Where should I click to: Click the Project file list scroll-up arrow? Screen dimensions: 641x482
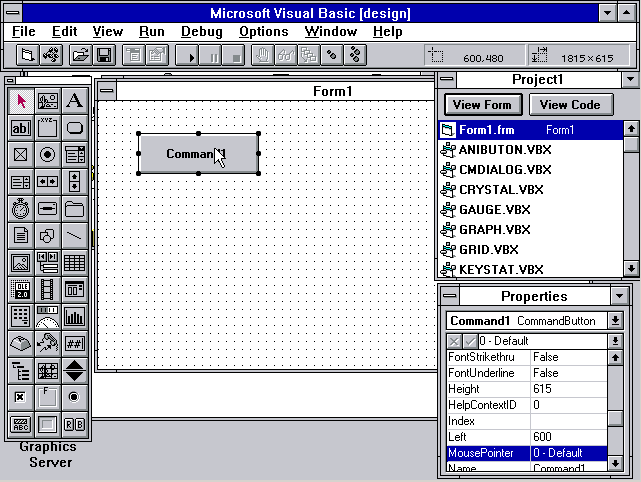(631, 129)
